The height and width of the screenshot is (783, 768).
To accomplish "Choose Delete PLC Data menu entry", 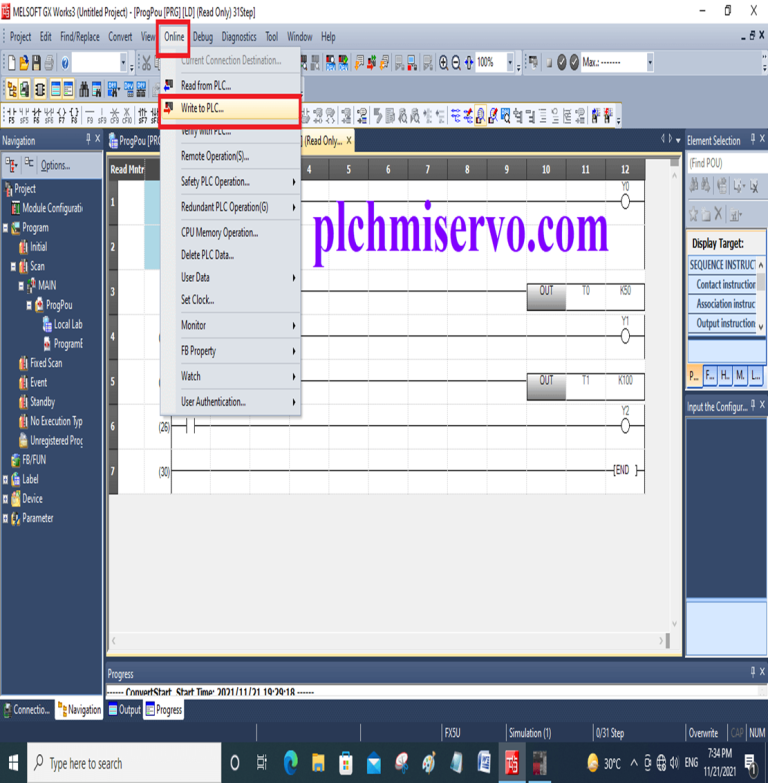I will pyautogui.click(x=231, y=255).
